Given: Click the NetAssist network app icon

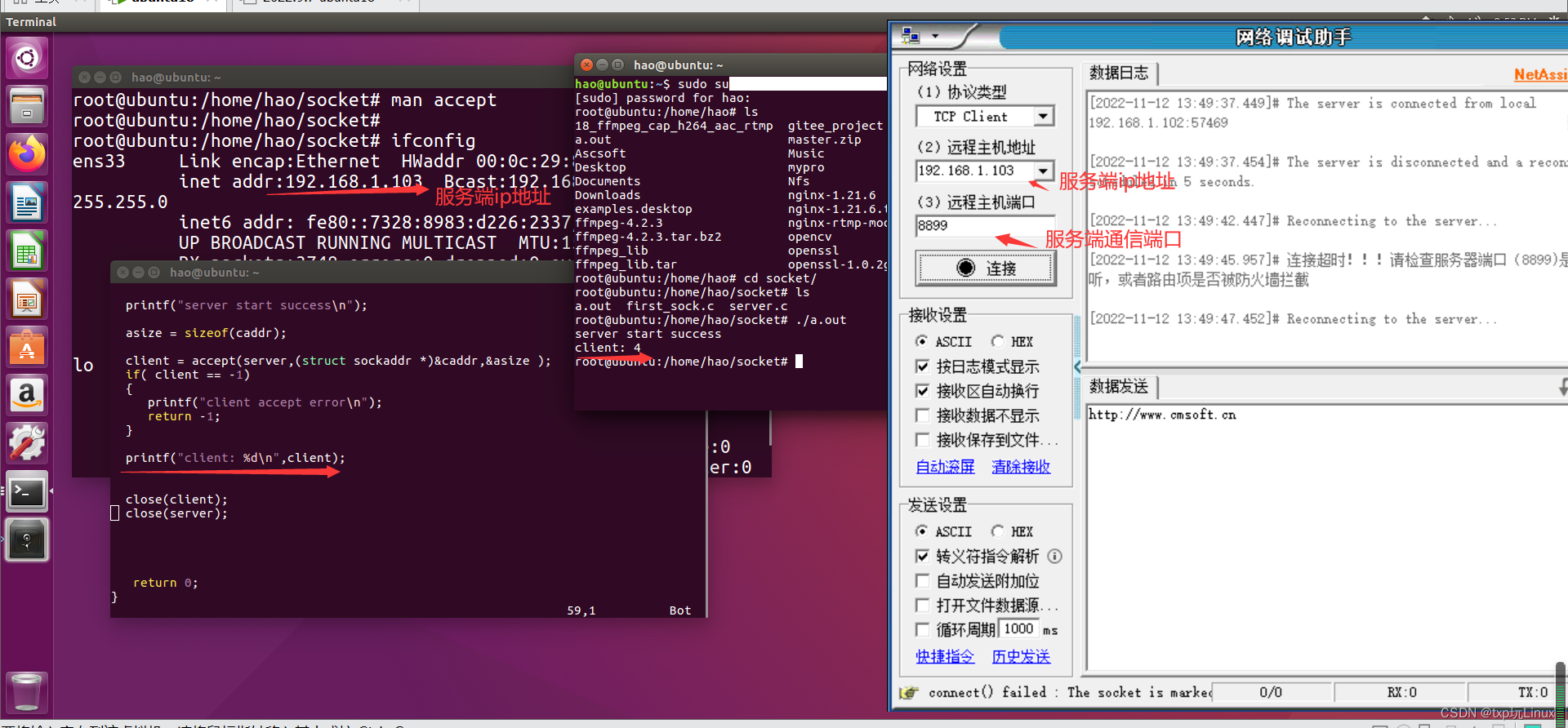Looking at the screenshot, I should point(911,36).
